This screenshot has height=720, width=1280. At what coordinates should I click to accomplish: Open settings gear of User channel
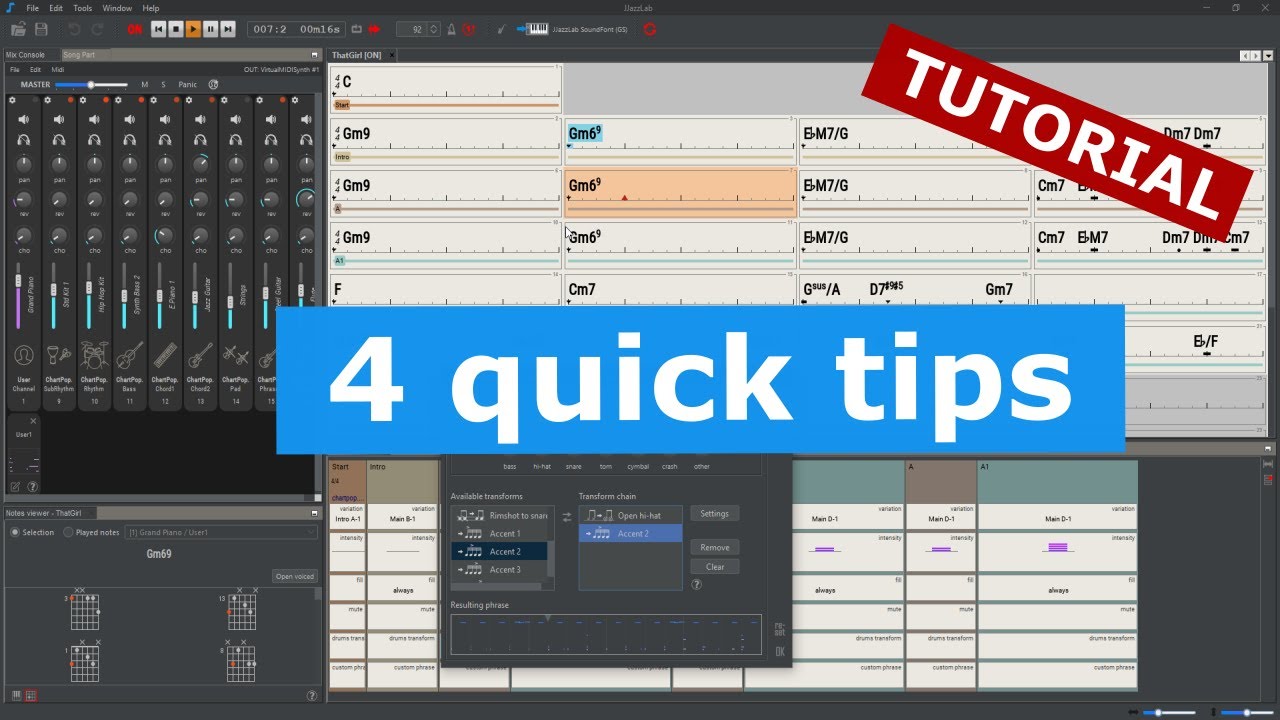tap(13, 100)
